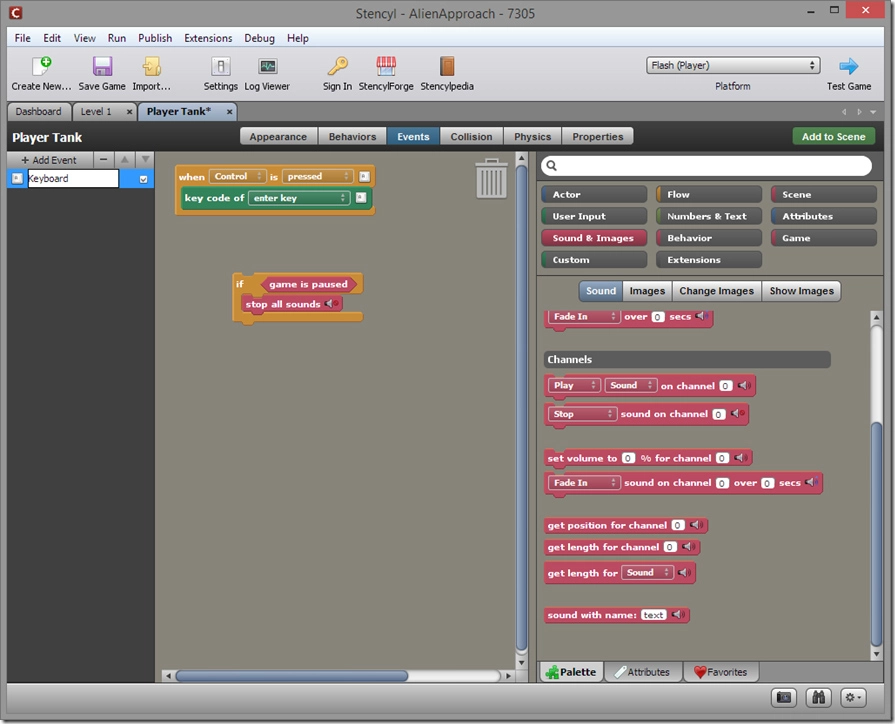Screen dimensions: 895x724
Task: Move event up with arrow button
Action: point(124,160)
